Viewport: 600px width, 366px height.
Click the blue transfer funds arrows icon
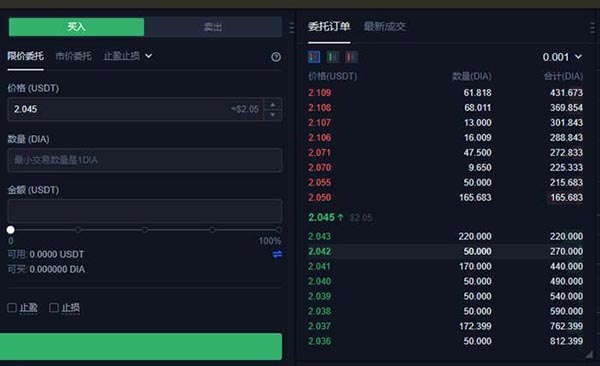click(277, 255)
